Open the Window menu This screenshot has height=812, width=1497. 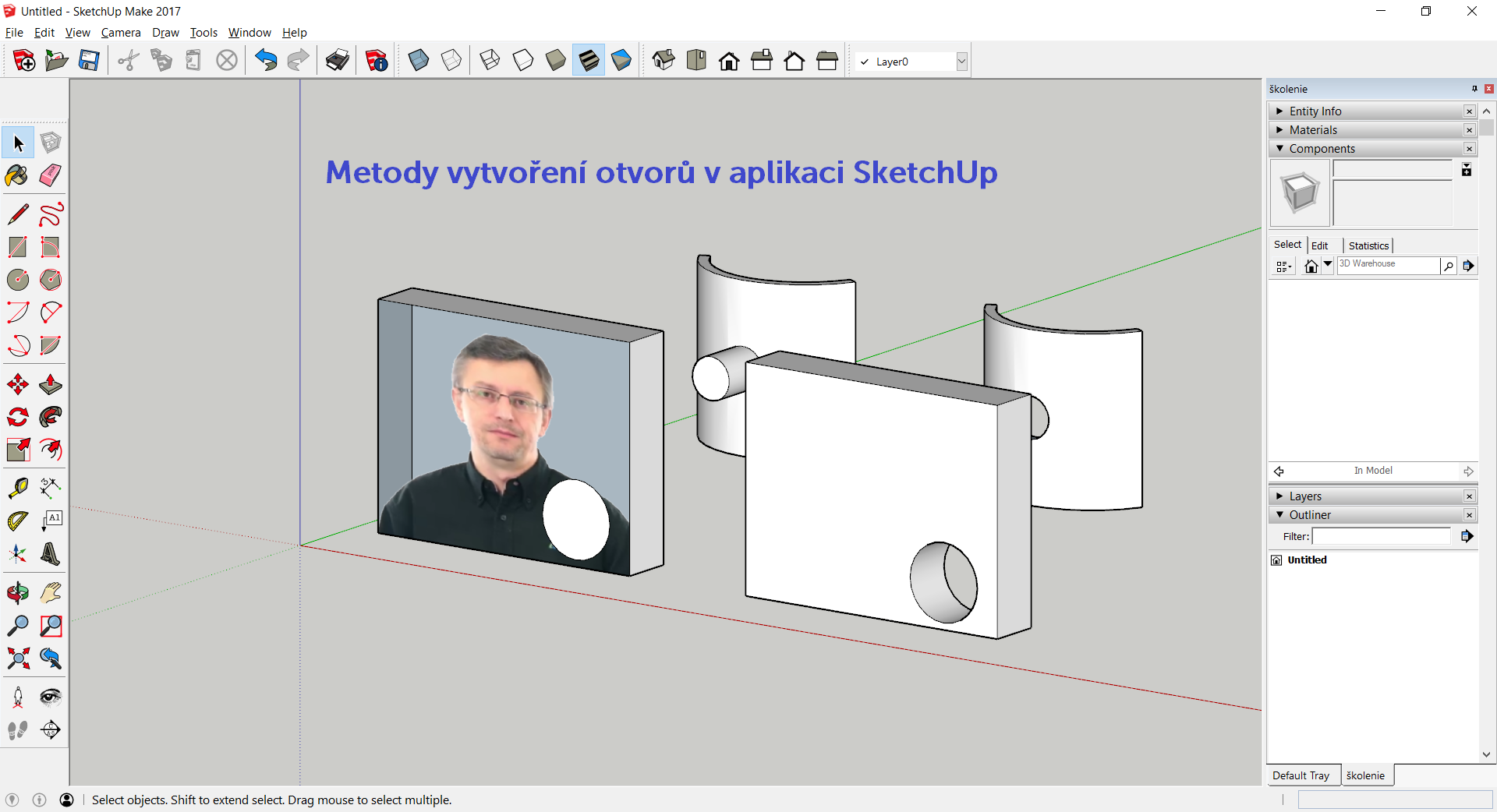249,33
